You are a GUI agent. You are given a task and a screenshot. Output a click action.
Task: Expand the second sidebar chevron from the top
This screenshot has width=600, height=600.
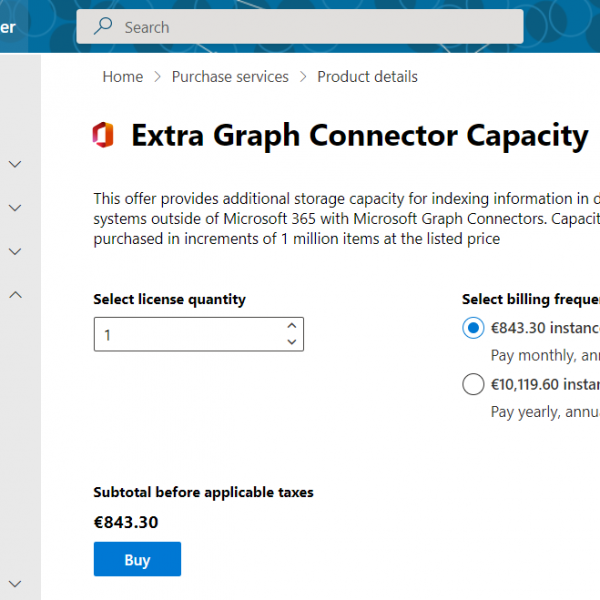pos(15,208)
